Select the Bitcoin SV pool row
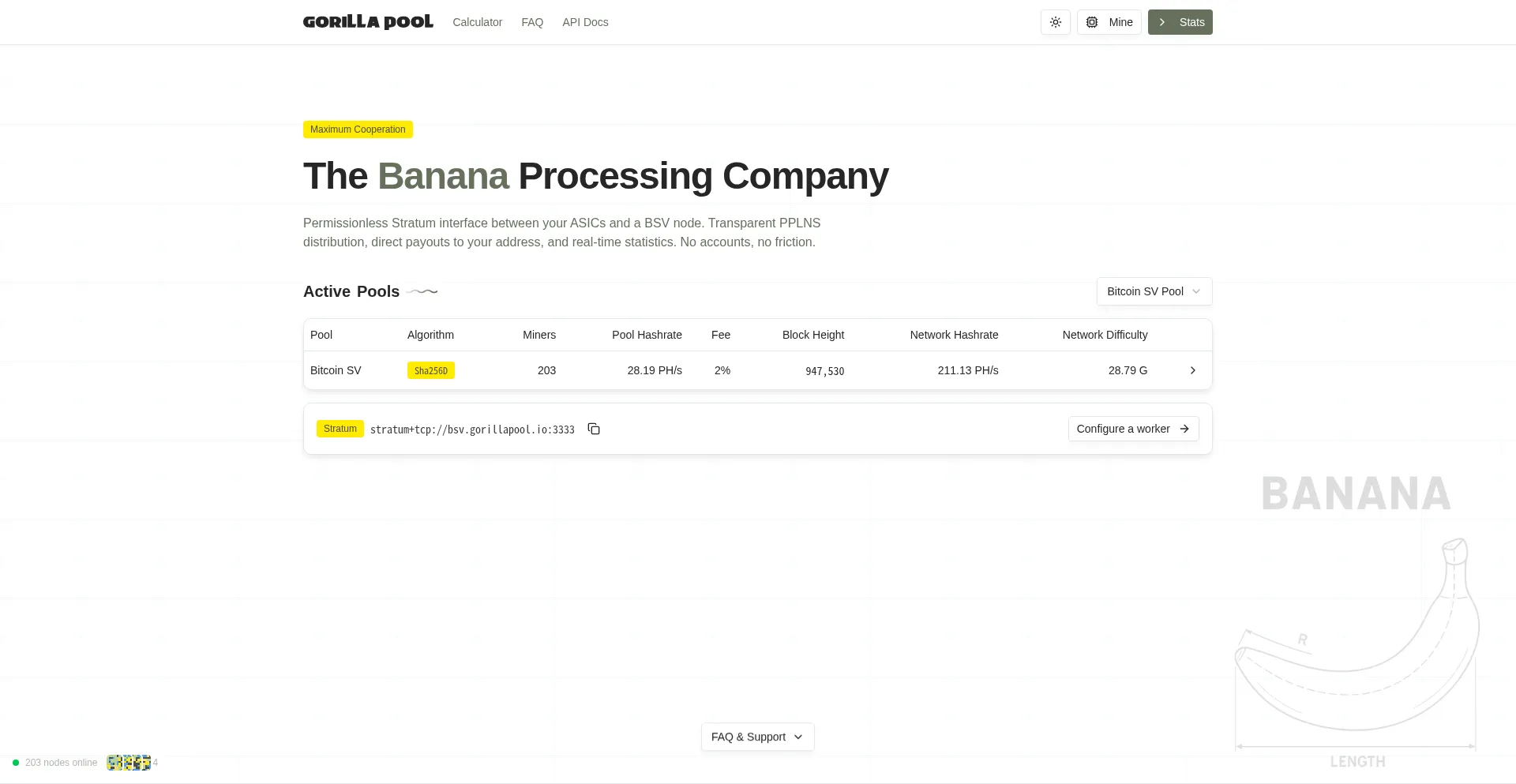The width and height of the screenshot is (1516, 784). click(x=757, y=370)
